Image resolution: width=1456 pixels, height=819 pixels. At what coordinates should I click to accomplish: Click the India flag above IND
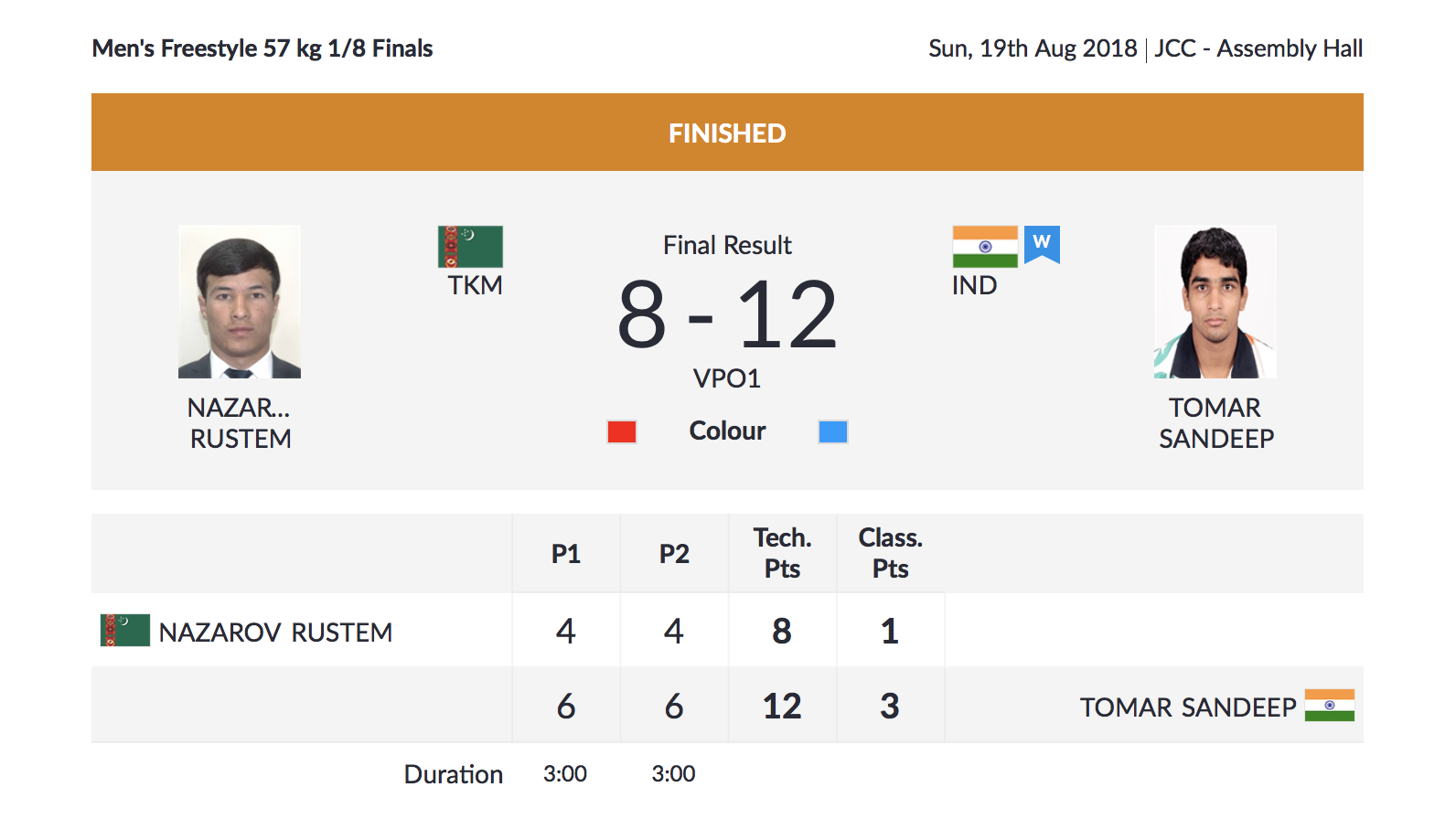[x=985, y=247]
